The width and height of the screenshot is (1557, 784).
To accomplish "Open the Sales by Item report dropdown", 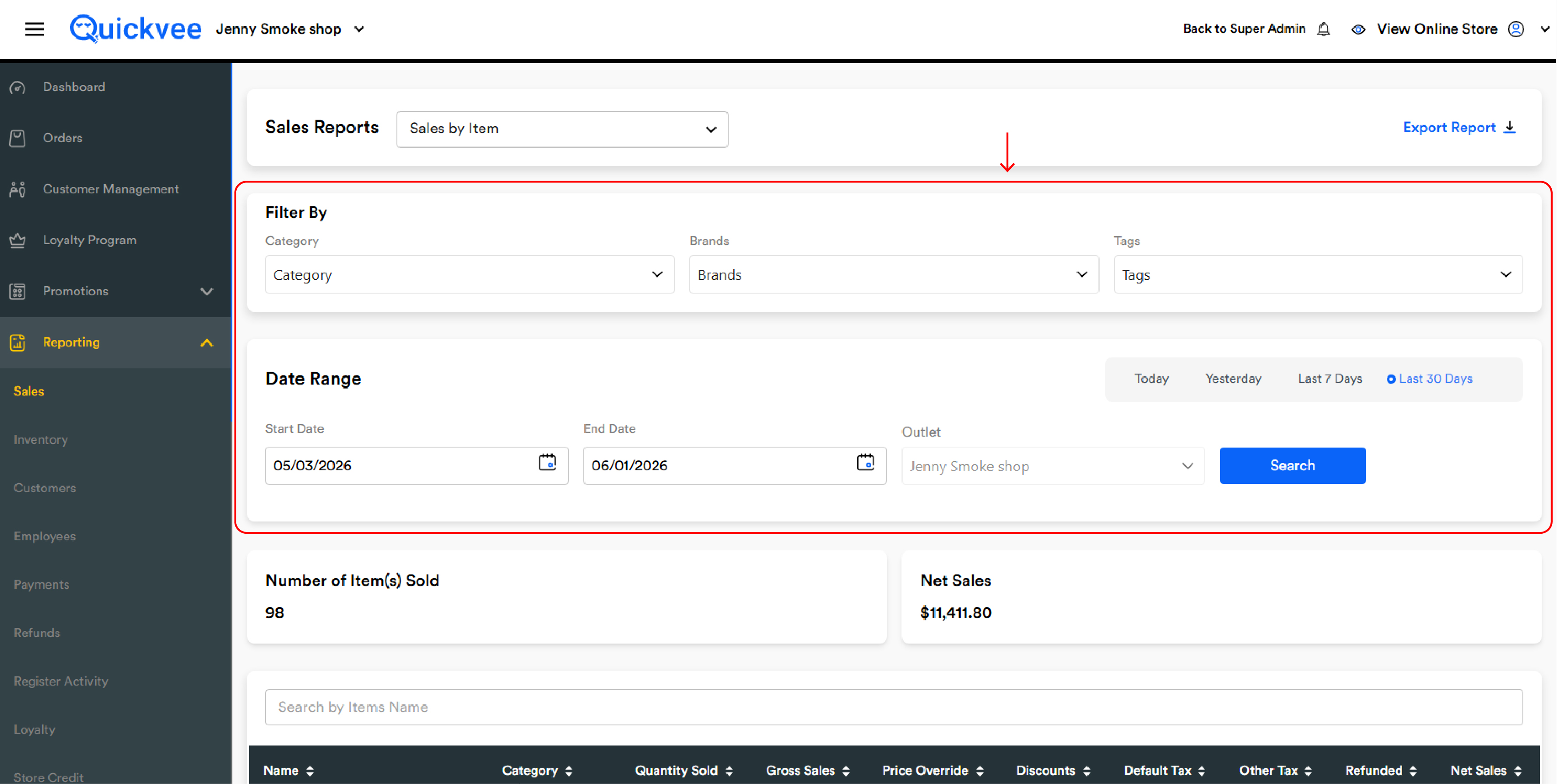I will [x=562, y=129].
